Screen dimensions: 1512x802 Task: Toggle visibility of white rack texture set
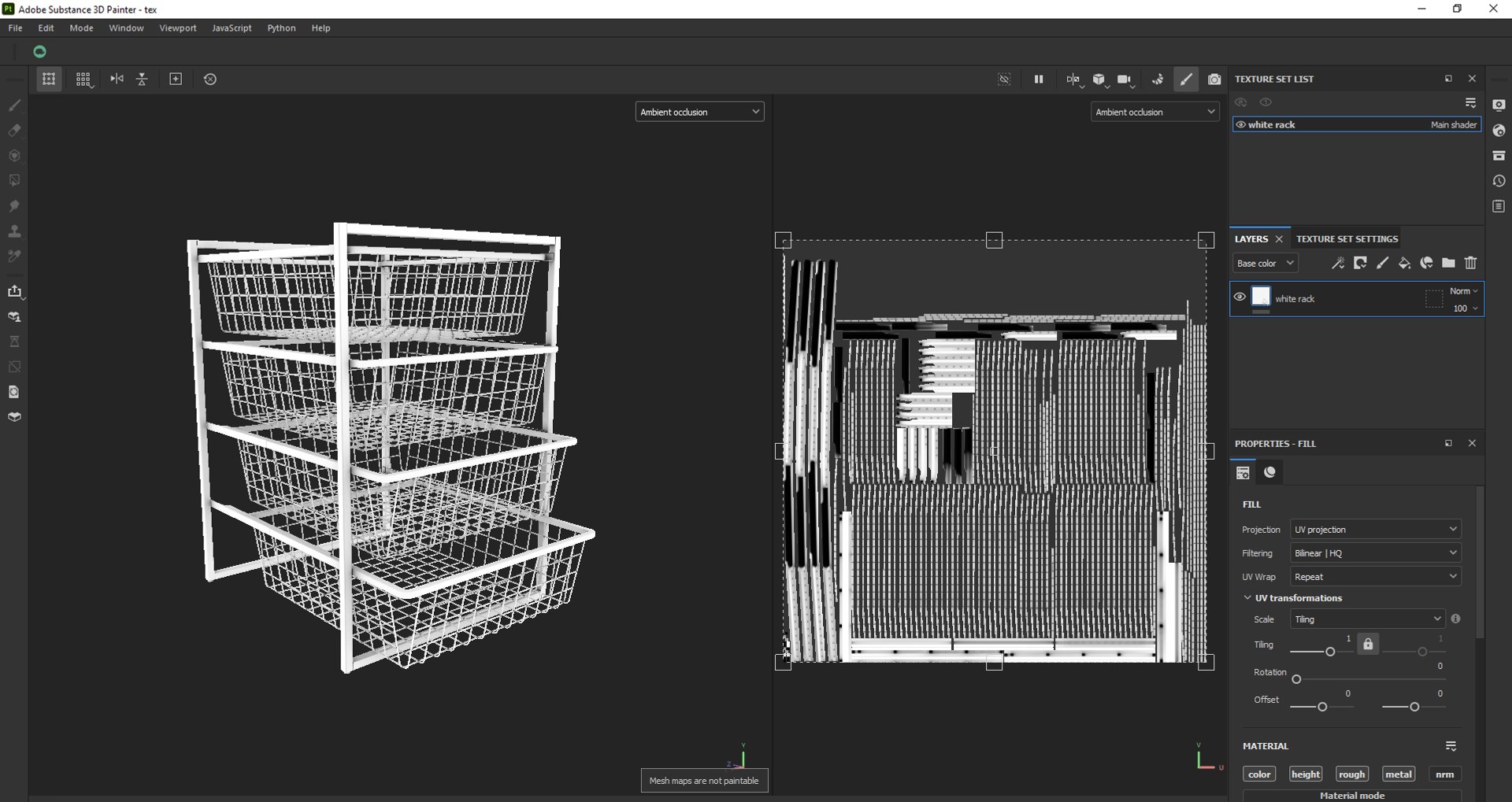point(1240,124)
